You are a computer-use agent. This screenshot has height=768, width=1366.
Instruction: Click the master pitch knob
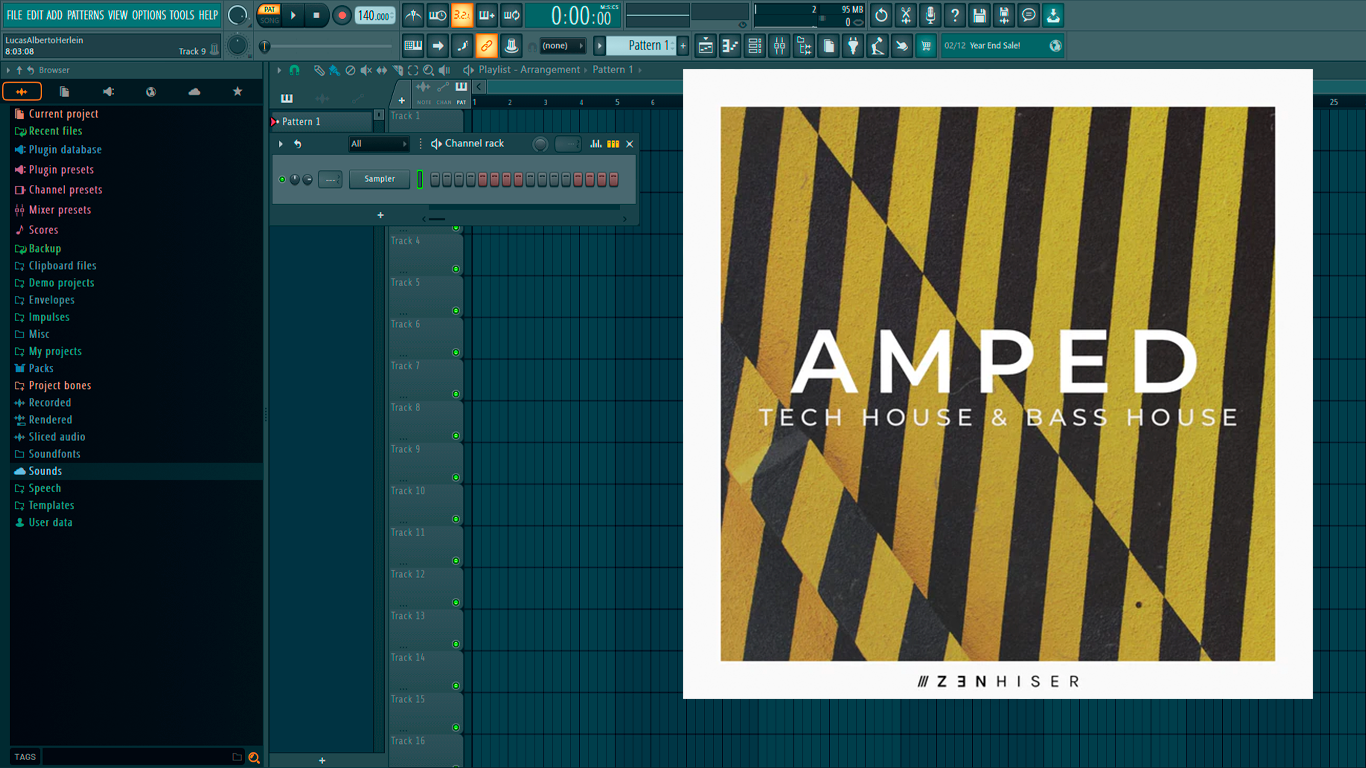(237, 45)
